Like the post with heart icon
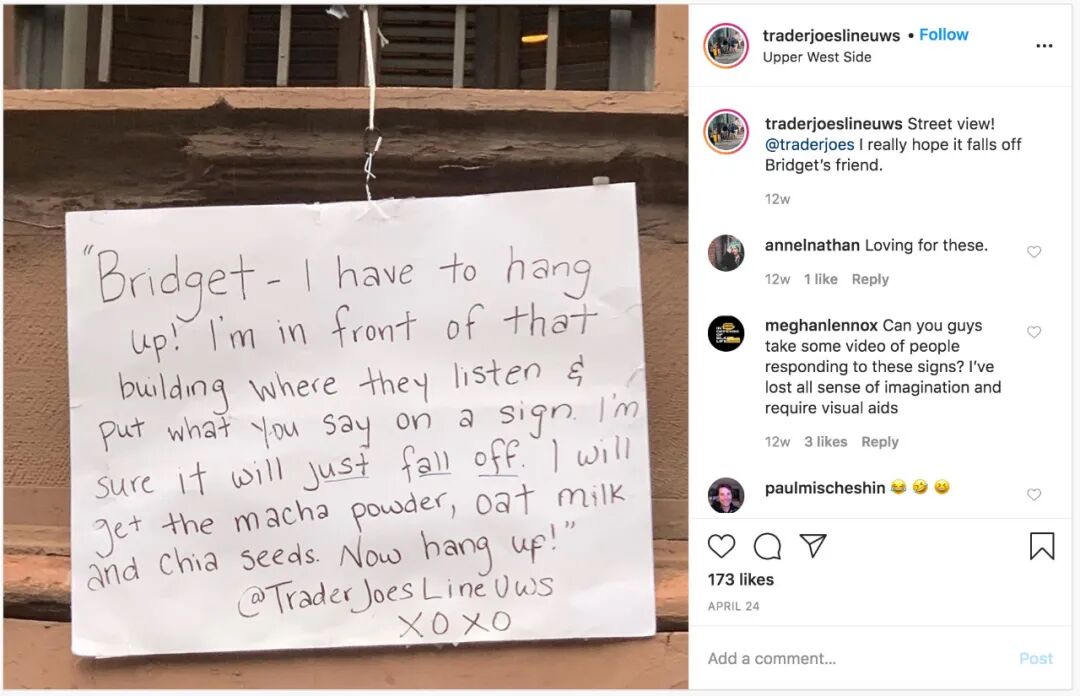Image resolution: width=1080 pixels, height=696 pixels. click(x=721, y=546)
